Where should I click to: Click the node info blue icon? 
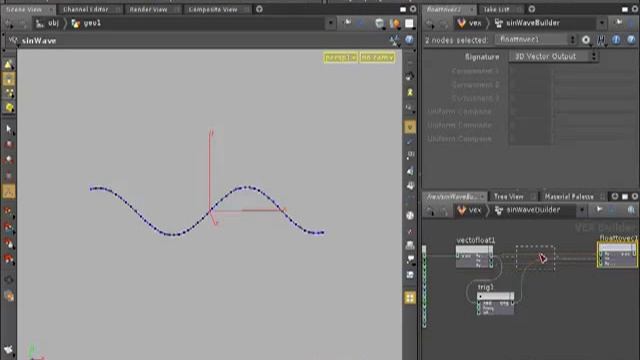(x=616, y=40)
